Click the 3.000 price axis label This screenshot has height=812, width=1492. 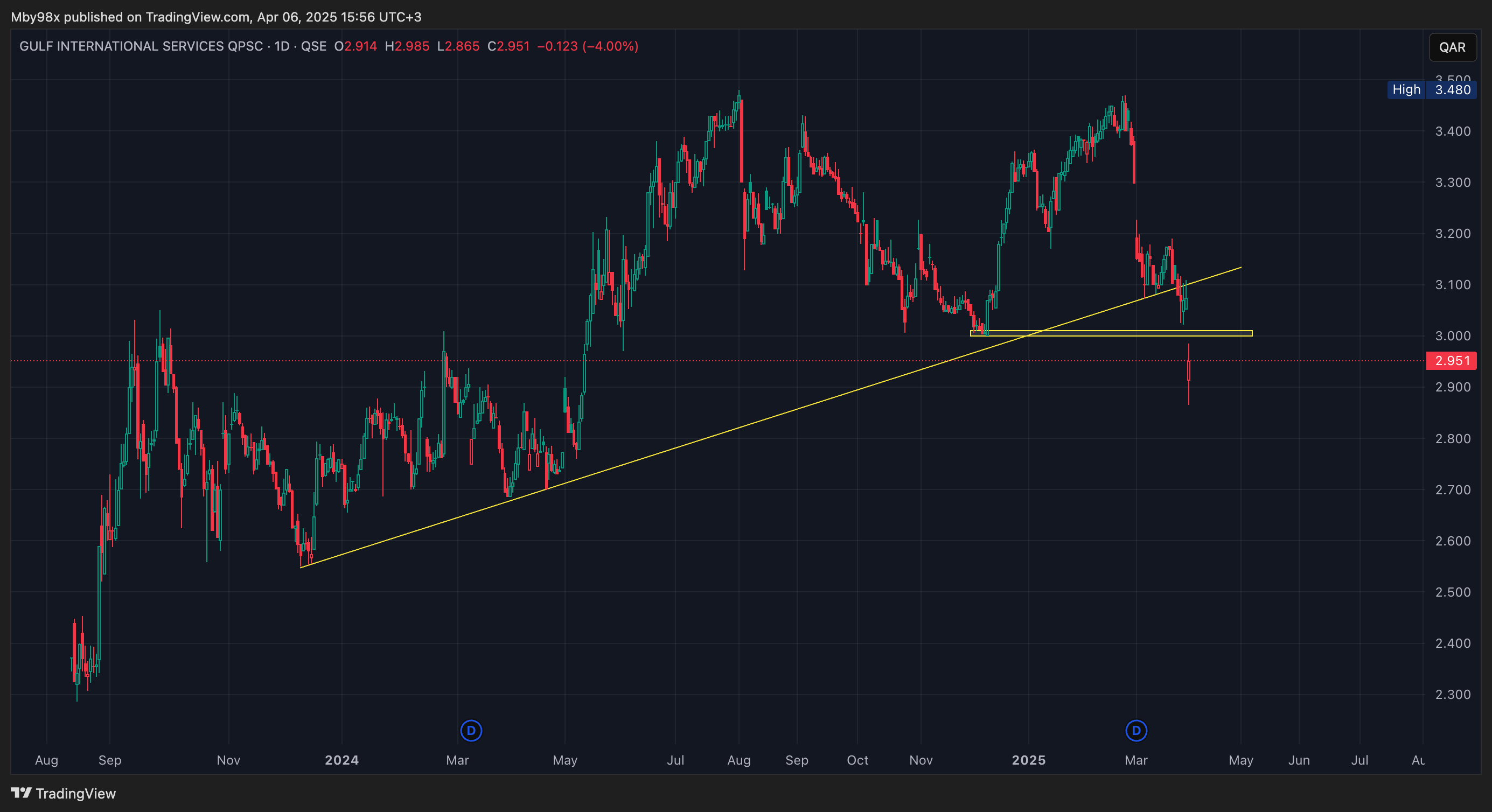click(1453, 336)
